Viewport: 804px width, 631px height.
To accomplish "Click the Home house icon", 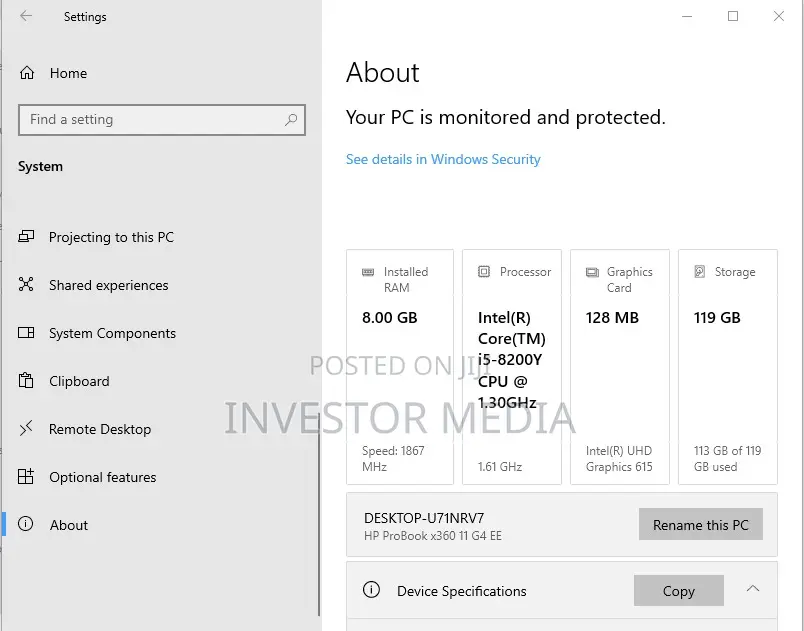I will pos(27,73).
